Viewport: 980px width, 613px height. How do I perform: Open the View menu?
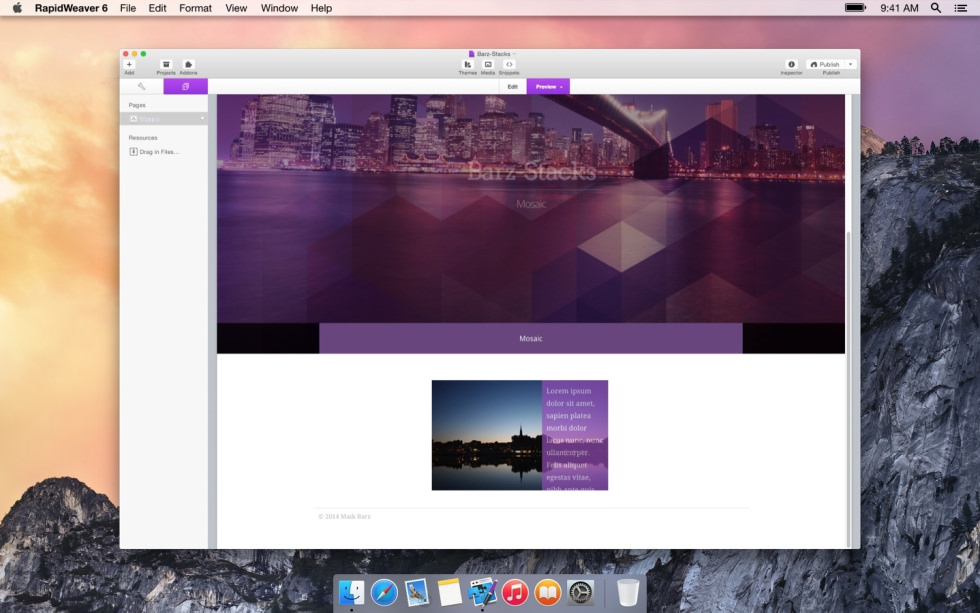point(236,8)
